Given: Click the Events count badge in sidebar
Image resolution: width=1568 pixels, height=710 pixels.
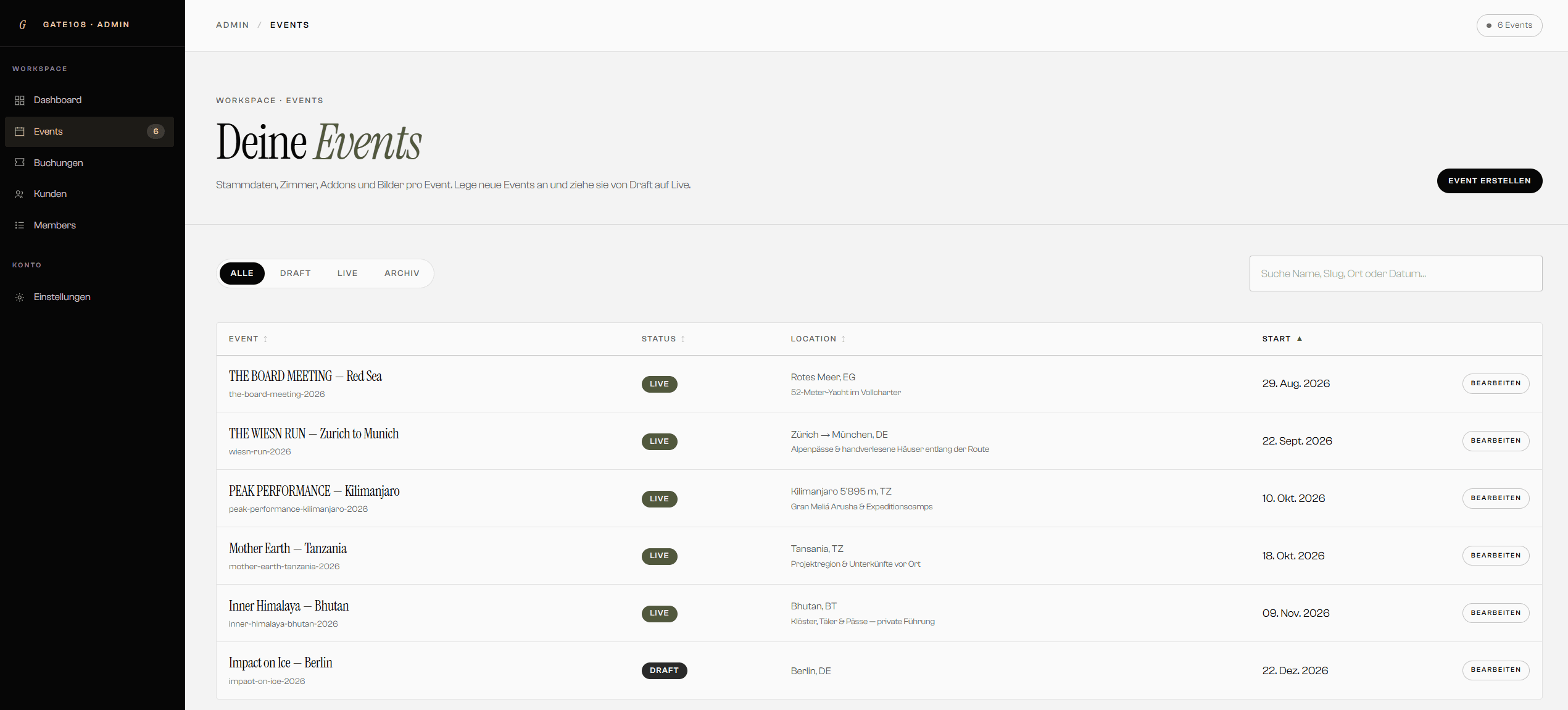Looking at the screenshot, I should pos(156,132).
